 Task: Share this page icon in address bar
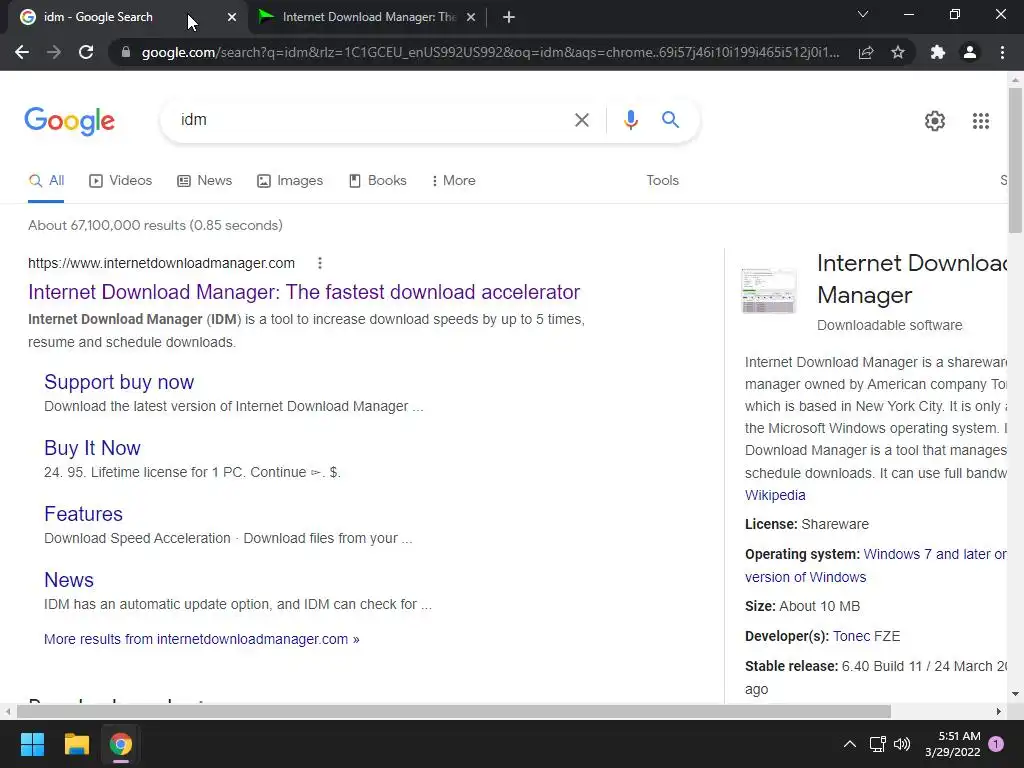[x=866, y=52]
